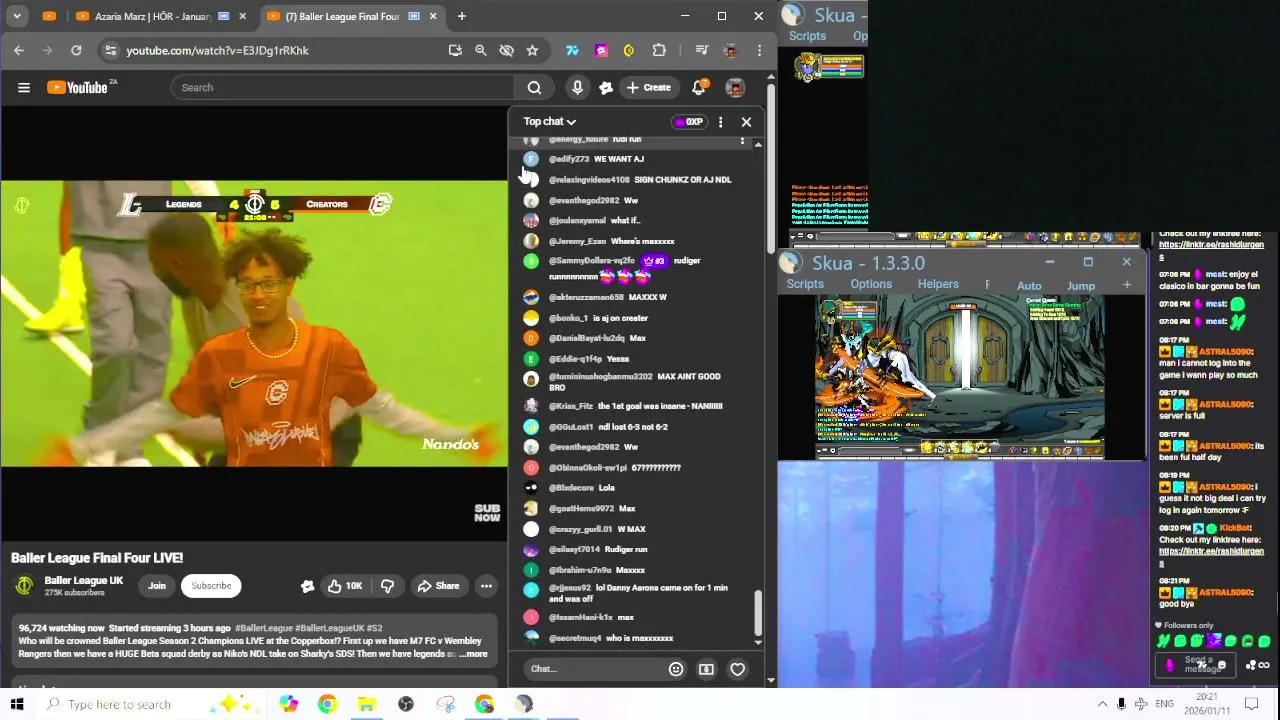1280x720 pixels.
Task: Start voice search with the microphone icon
Action: coord(577,87)
